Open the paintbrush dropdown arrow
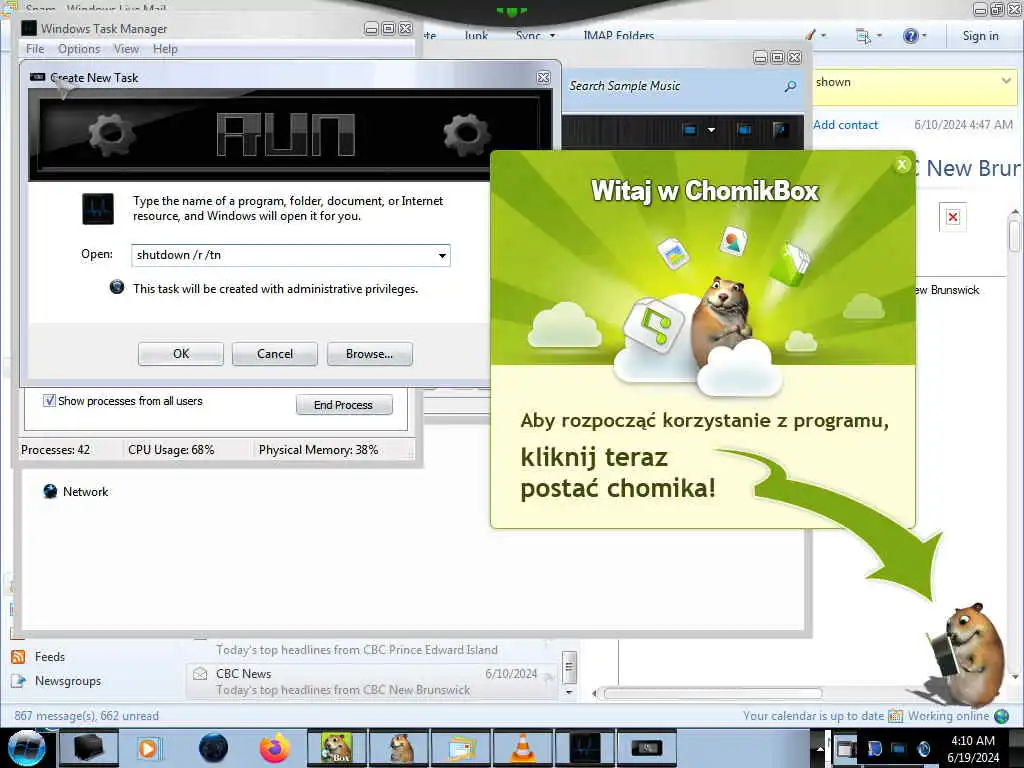1024x768 pixels. pos(824,36)
